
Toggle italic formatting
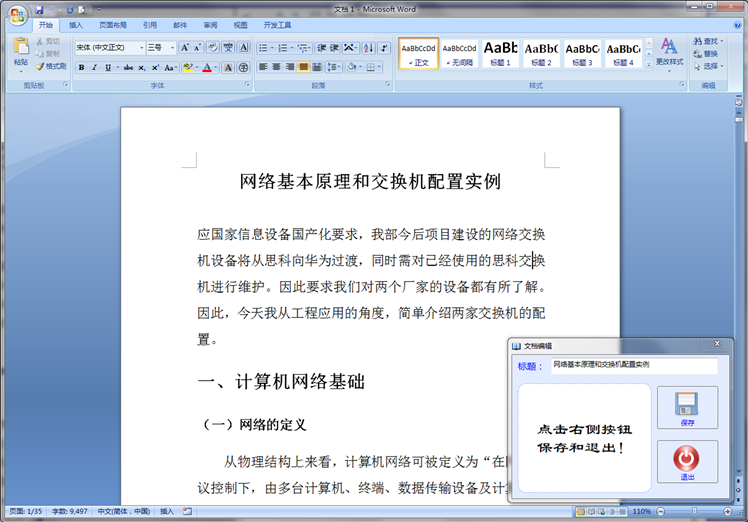click(95, 67)
